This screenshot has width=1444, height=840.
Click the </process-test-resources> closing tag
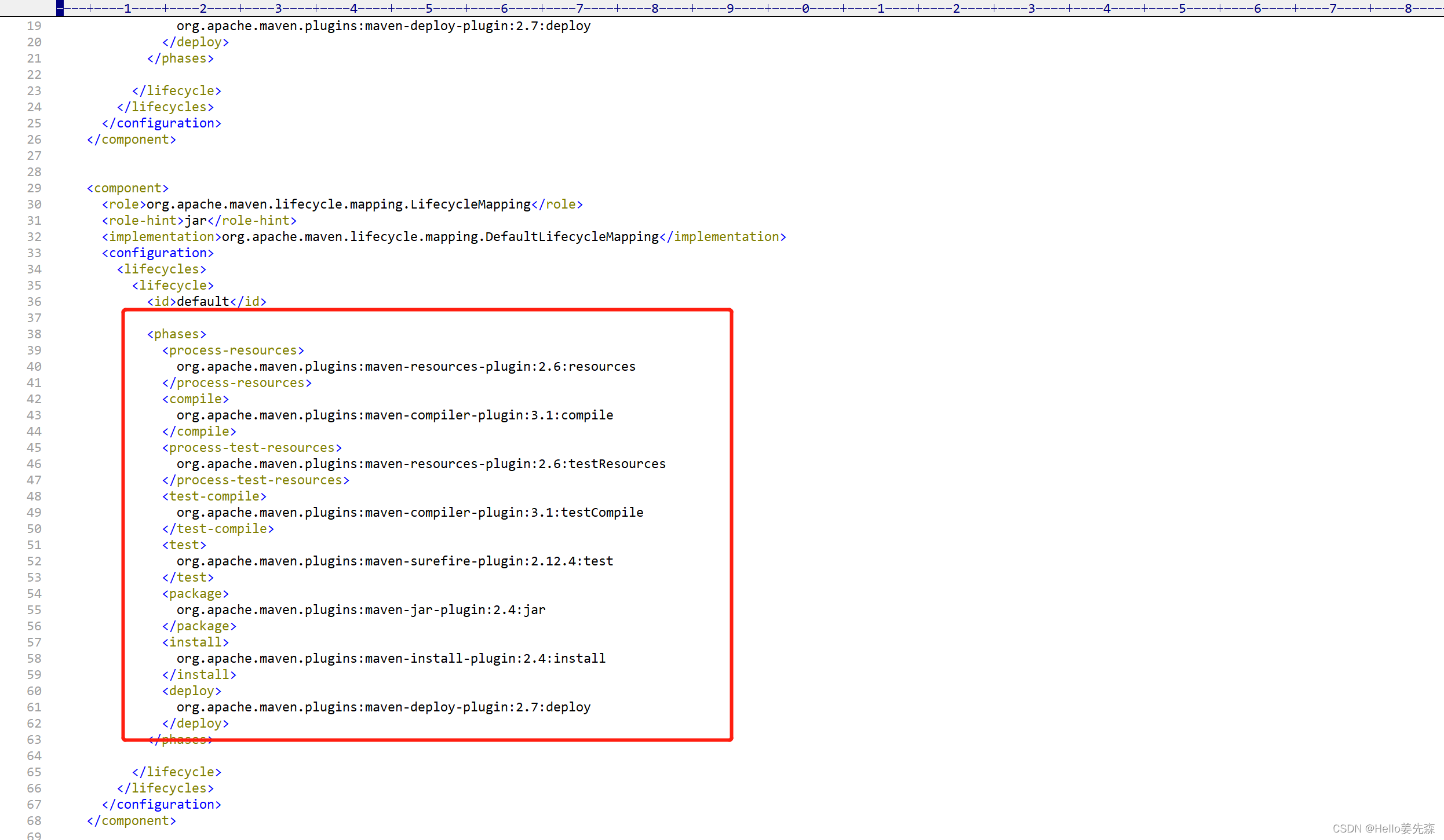(x=256, y=480)
